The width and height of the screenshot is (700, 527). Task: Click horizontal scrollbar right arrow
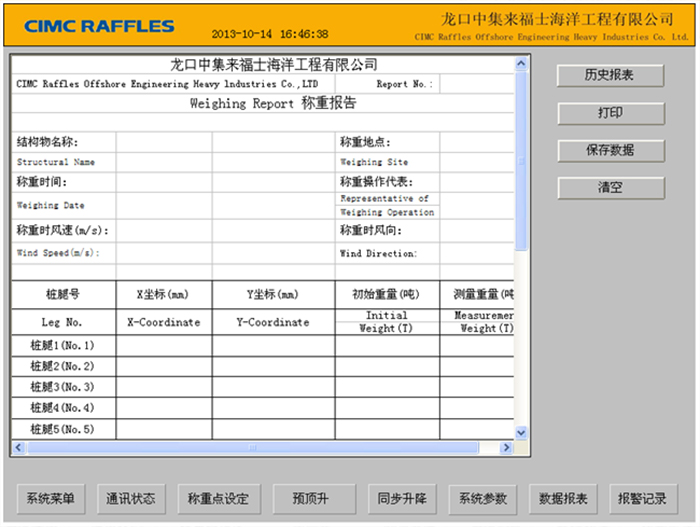[506, 447]
